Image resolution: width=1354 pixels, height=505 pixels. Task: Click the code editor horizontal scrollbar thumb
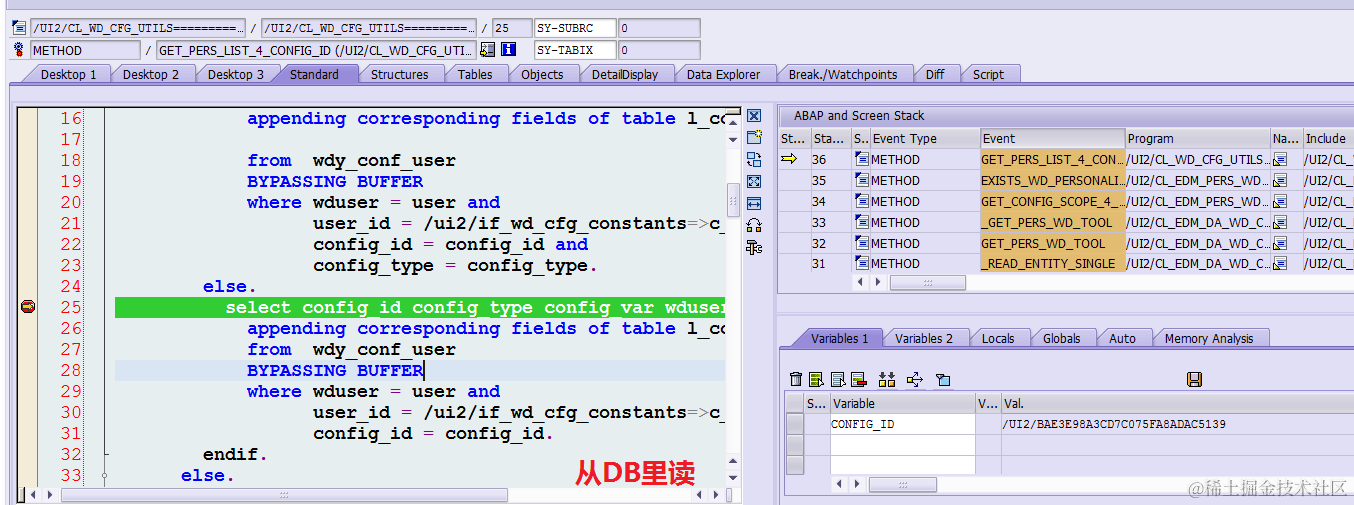click(x=284, y=494)
